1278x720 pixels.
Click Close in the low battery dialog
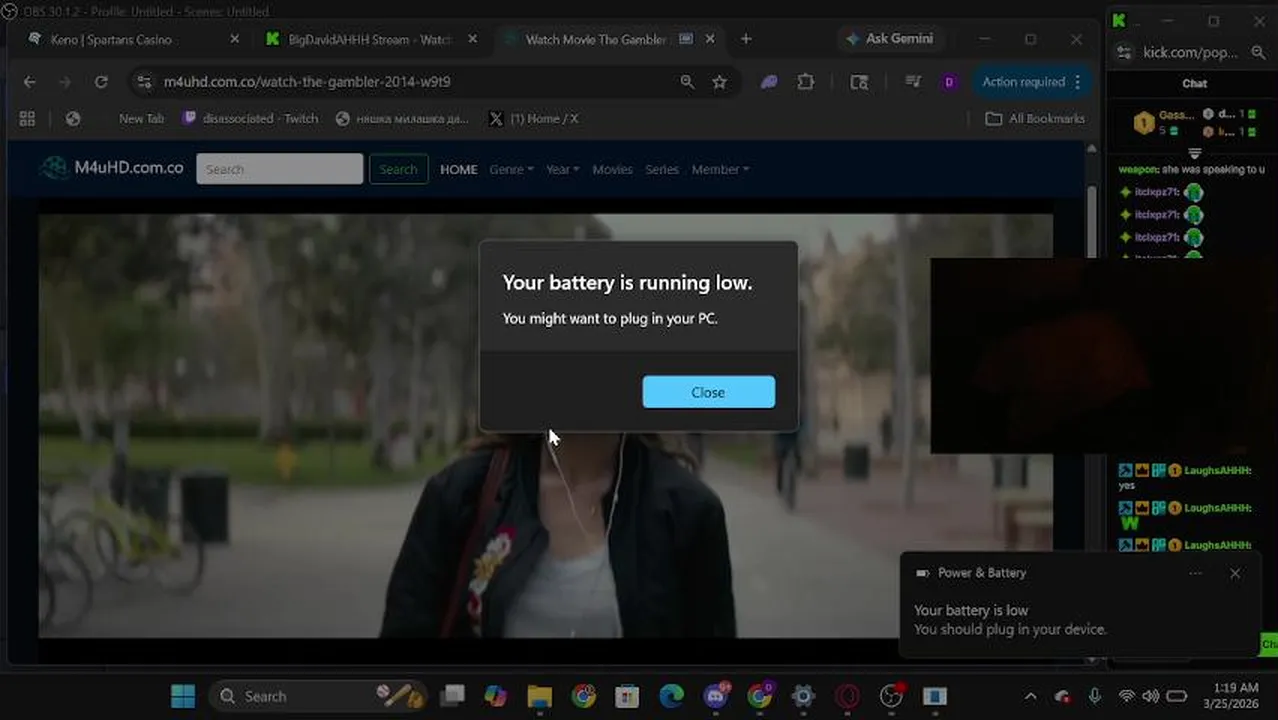click(x=708, y=392)
